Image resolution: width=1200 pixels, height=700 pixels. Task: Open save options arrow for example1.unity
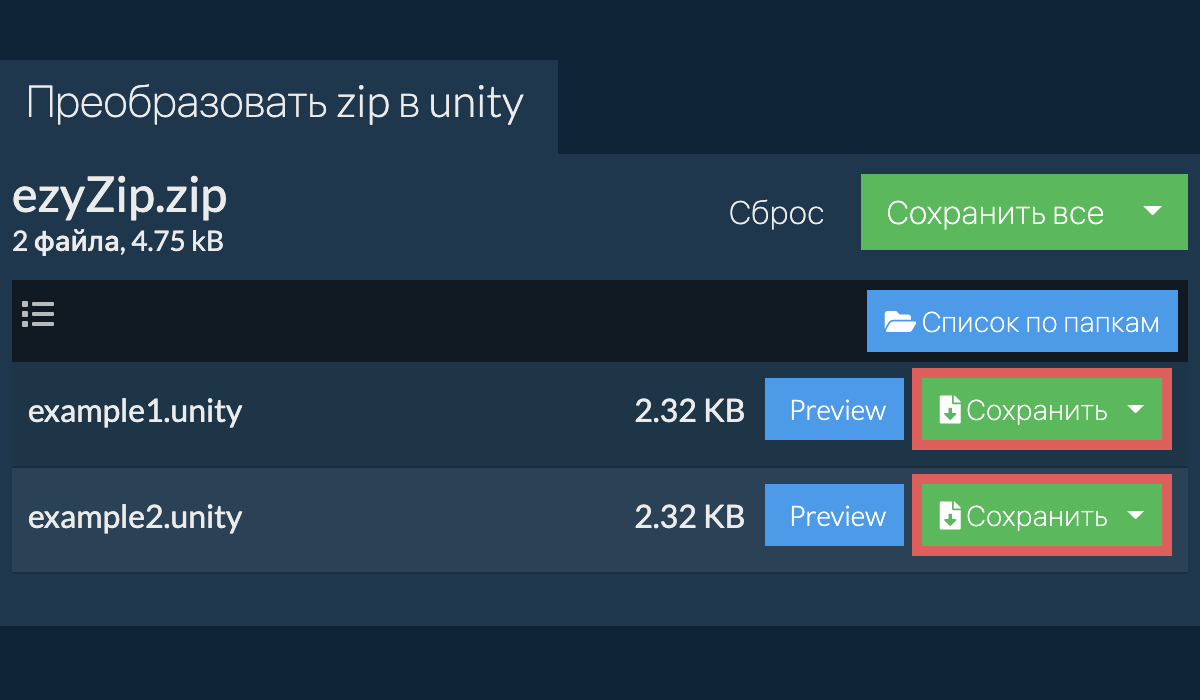[x=1135, y=410]
